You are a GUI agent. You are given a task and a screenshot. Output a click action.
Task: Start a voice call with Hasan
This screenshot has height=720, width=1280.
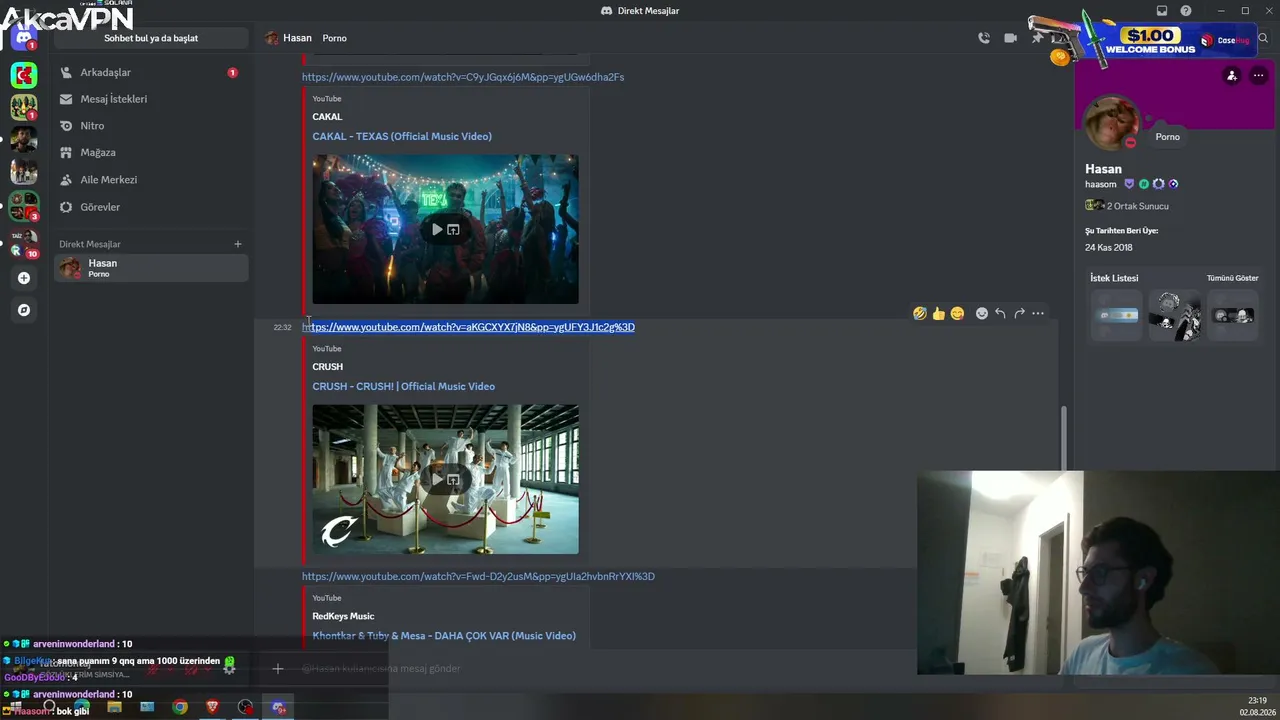tap(984, 38)
